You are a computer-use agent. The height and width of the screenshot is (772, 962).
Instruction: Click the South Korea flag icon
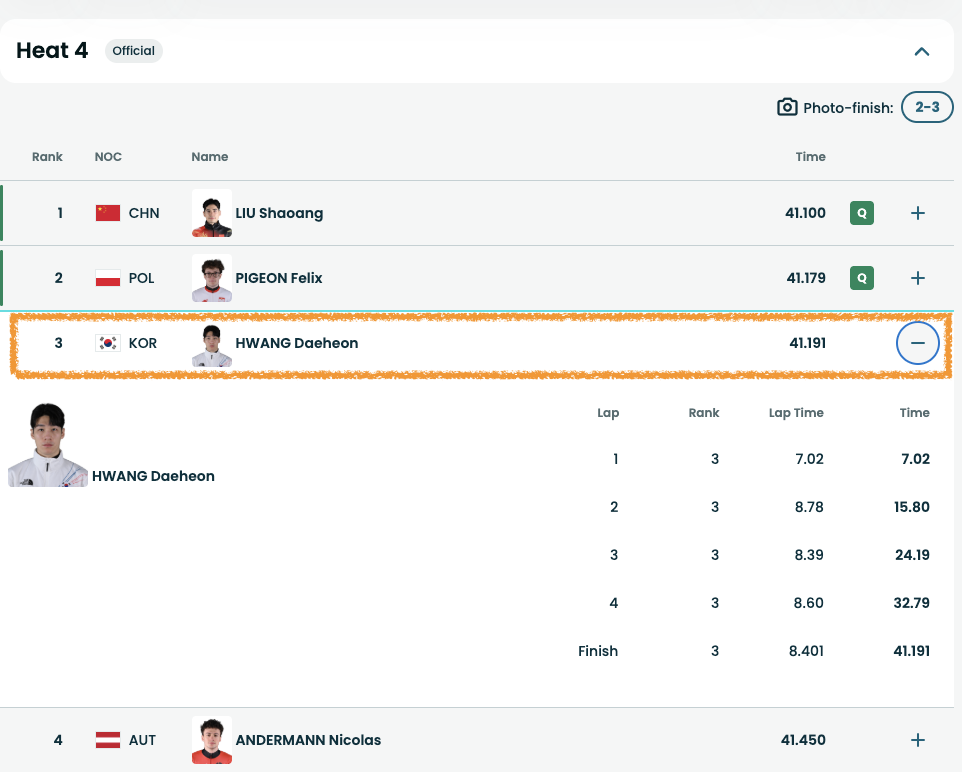[108, 343]
